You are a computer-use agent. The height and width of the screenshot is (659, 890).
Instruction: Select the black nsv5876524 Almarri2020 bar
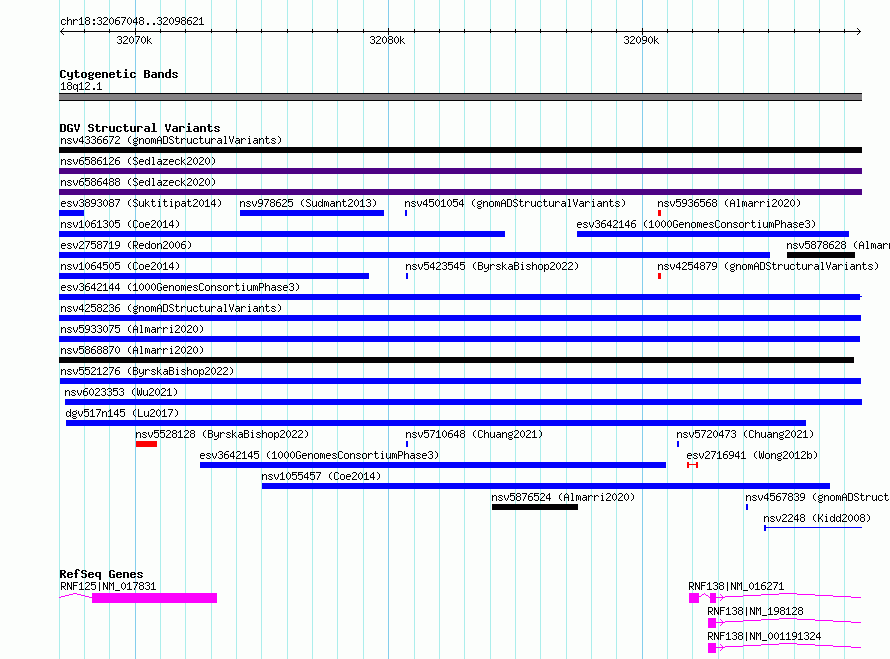535,507
